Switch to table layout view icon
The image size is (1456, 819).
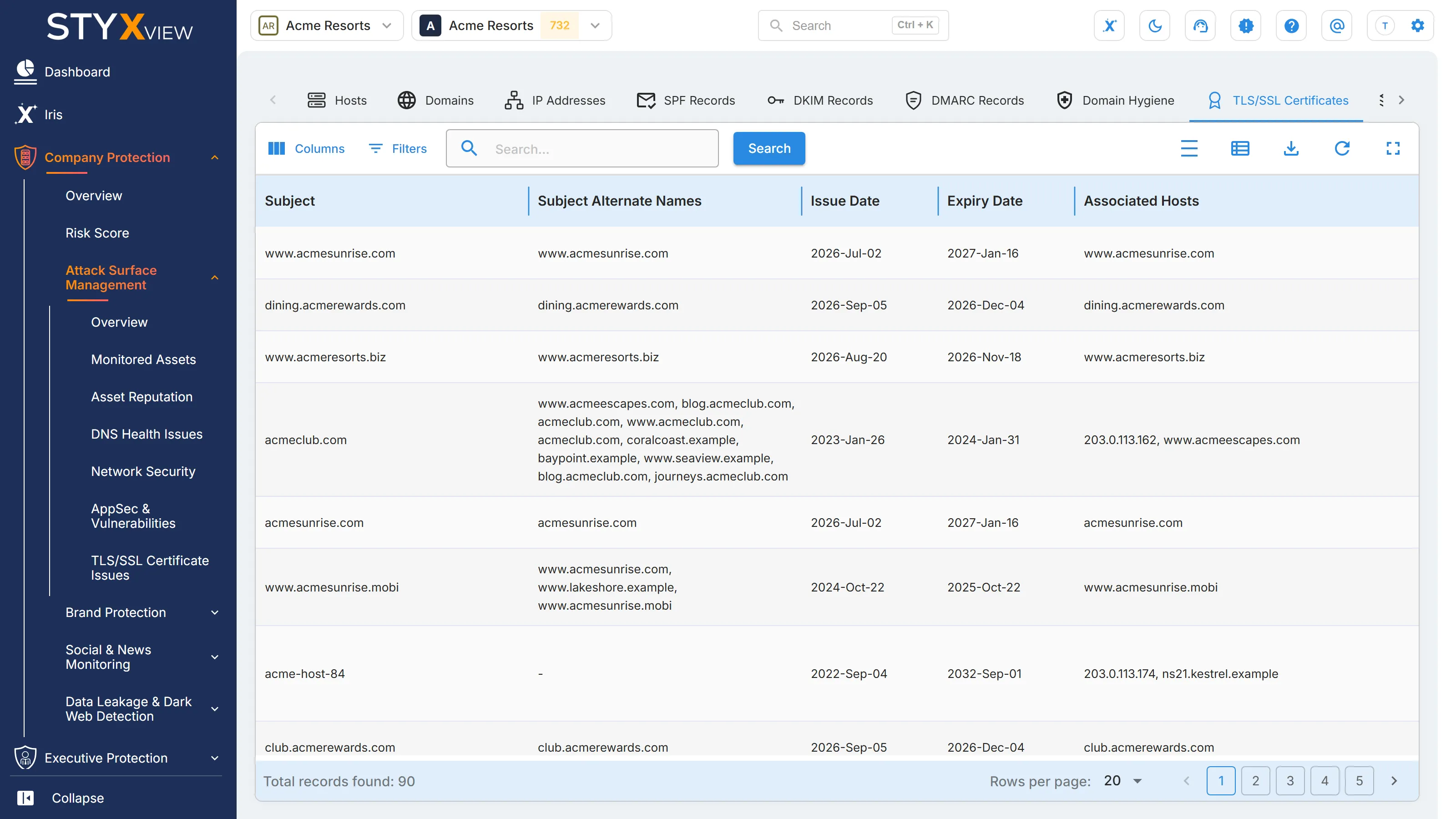[1240, 149]
